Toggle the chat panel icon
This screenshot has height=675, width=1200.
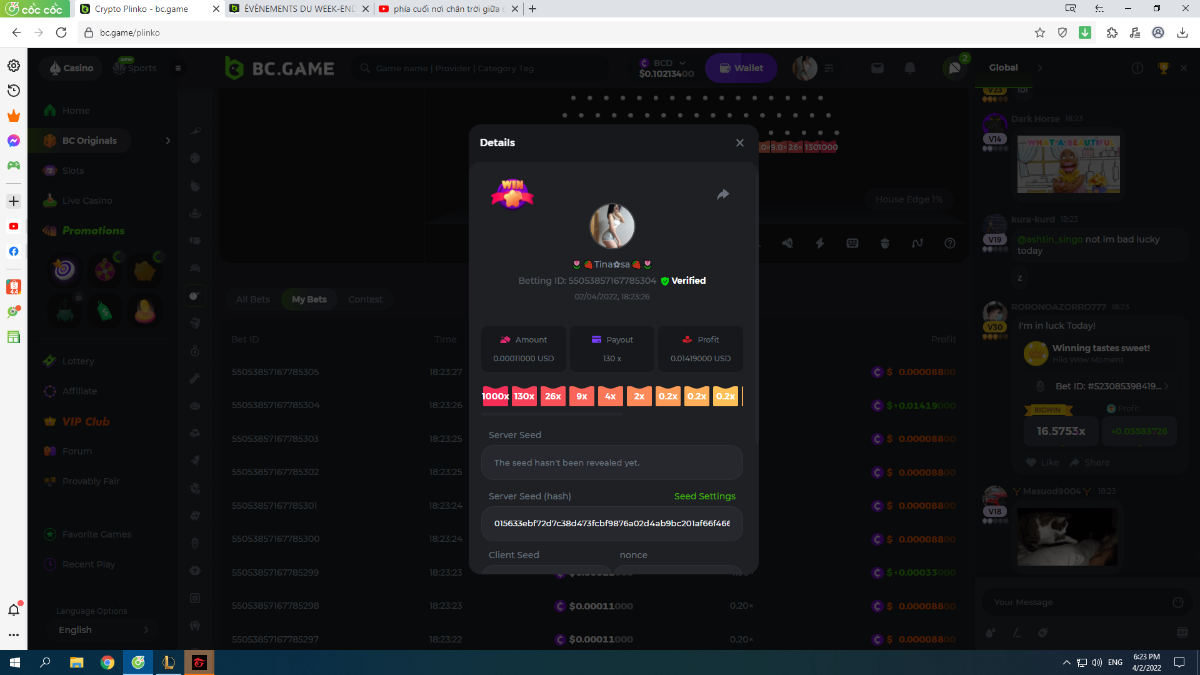click(953, 68)
